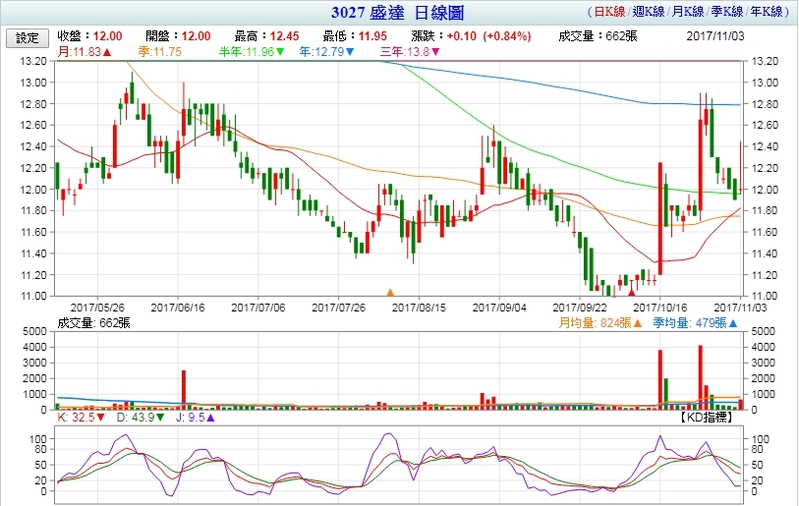This screenshot has height=506, width=799.
Task: Switch to the 日K線 daily chart
Action: click(x=612, y=14)
